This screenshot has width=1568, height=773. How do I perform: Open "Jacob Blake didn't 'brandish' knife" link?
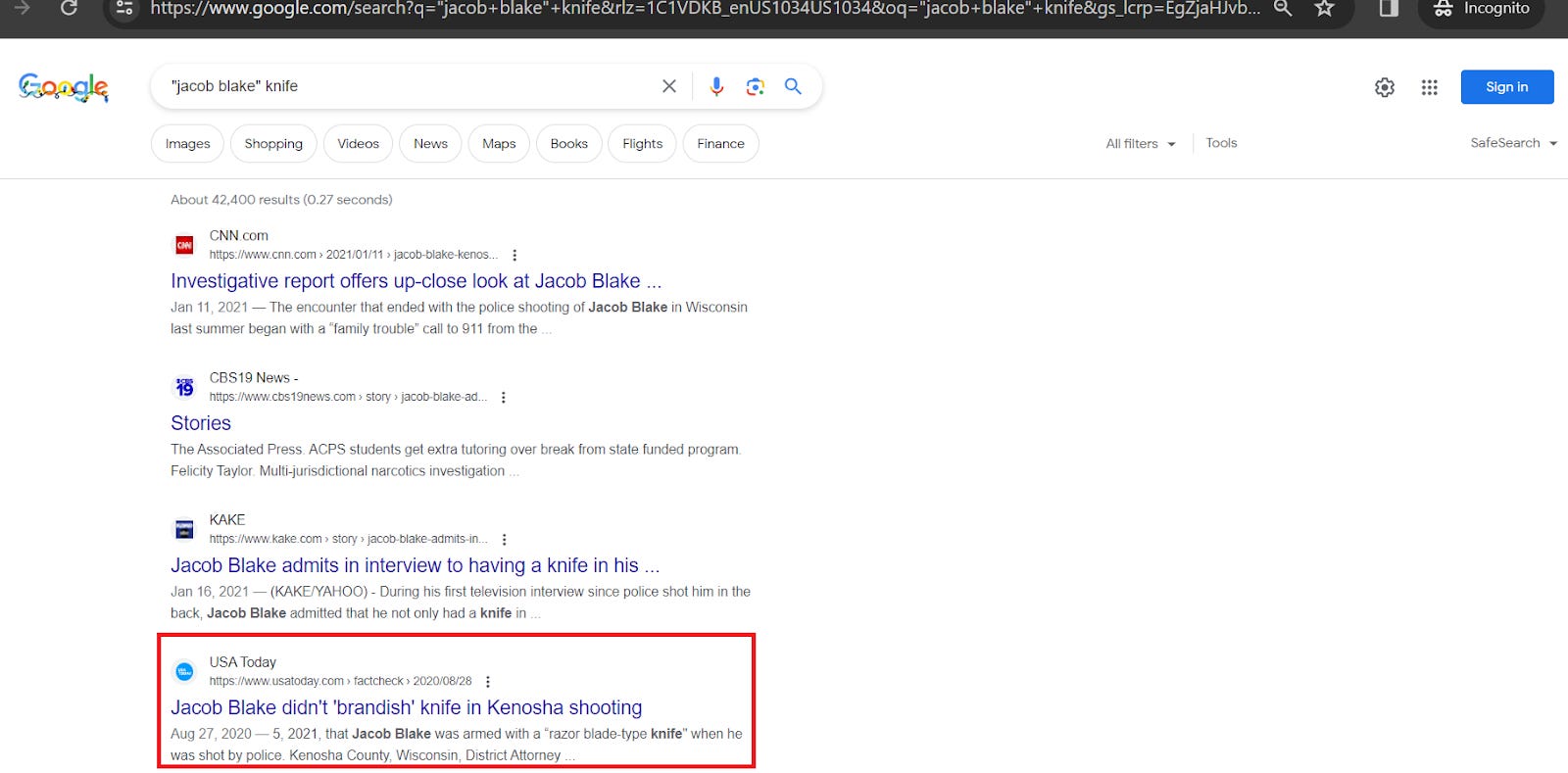coord(407,707)
